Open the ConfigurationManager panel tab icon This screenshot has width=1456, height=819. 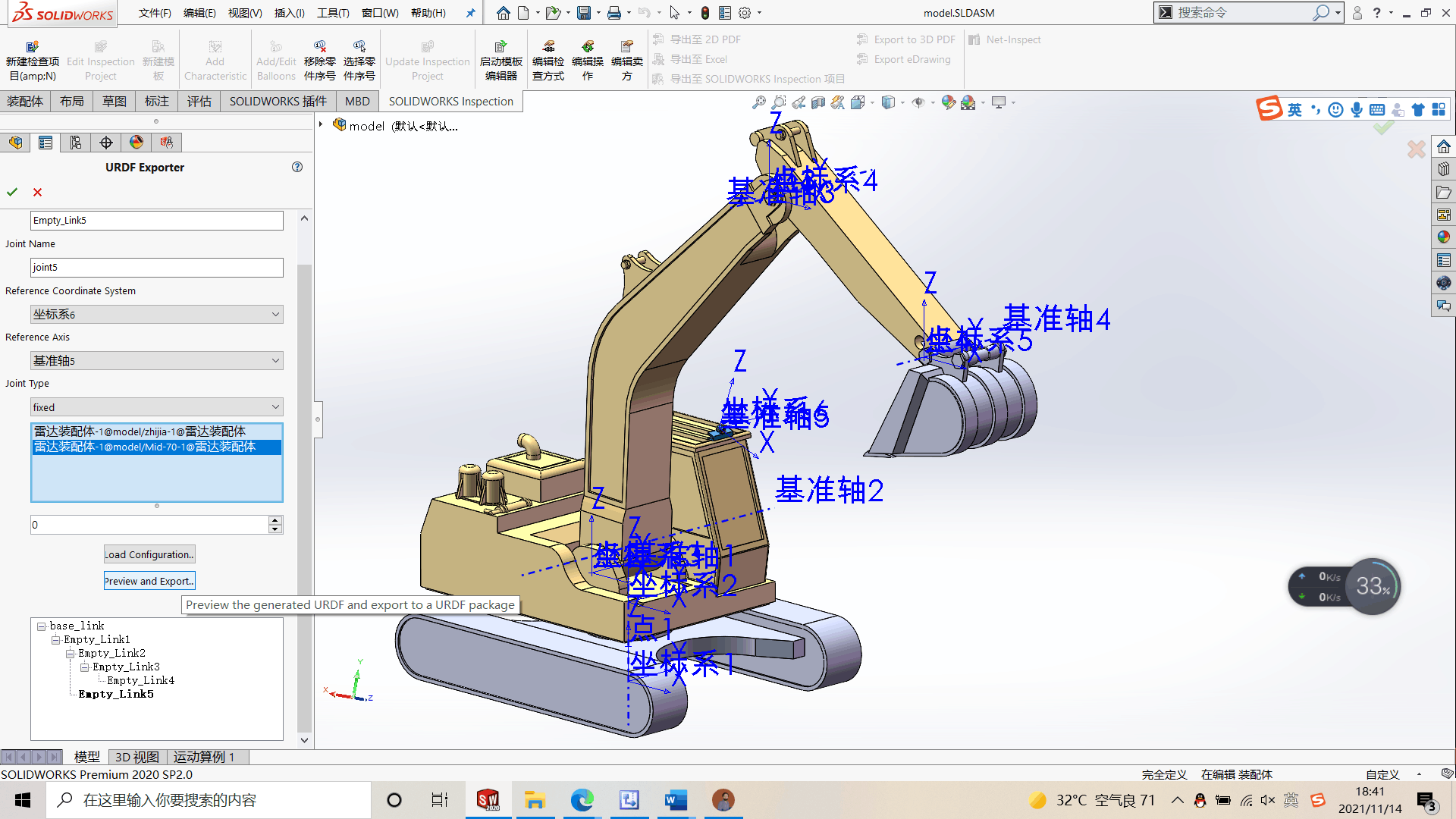tap(76, 143)
